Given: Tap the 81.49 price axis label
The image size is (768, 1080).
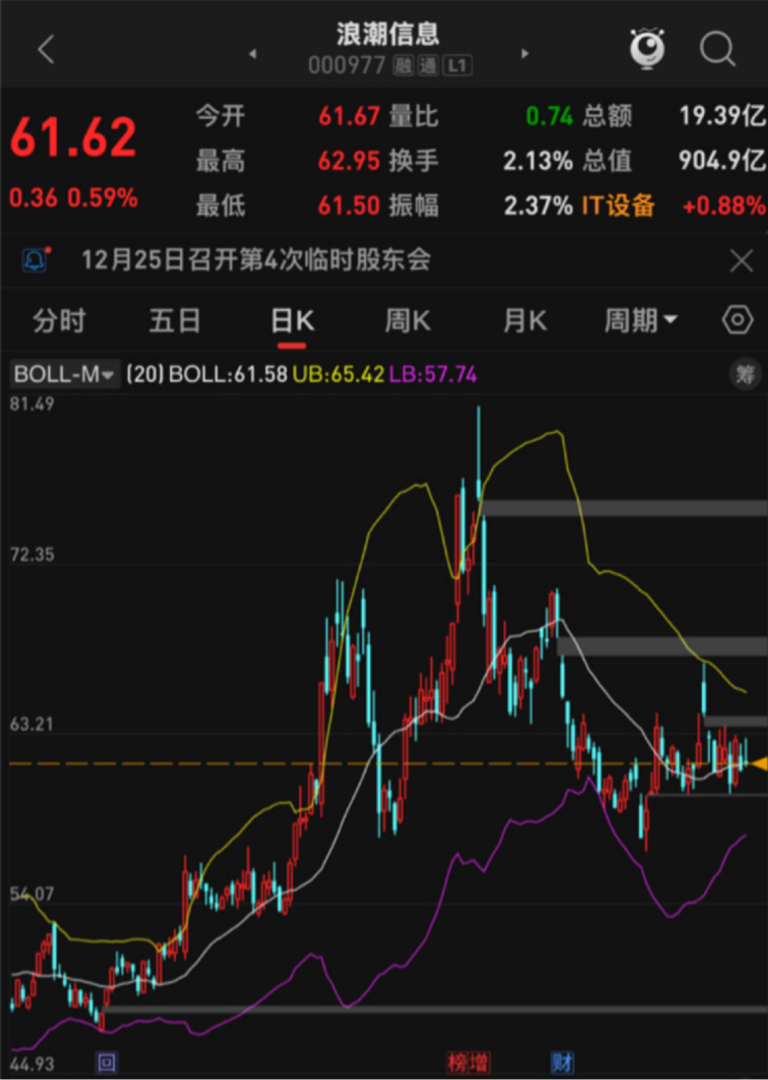Looking at the screenshot, I should click(x=32, y=404).
